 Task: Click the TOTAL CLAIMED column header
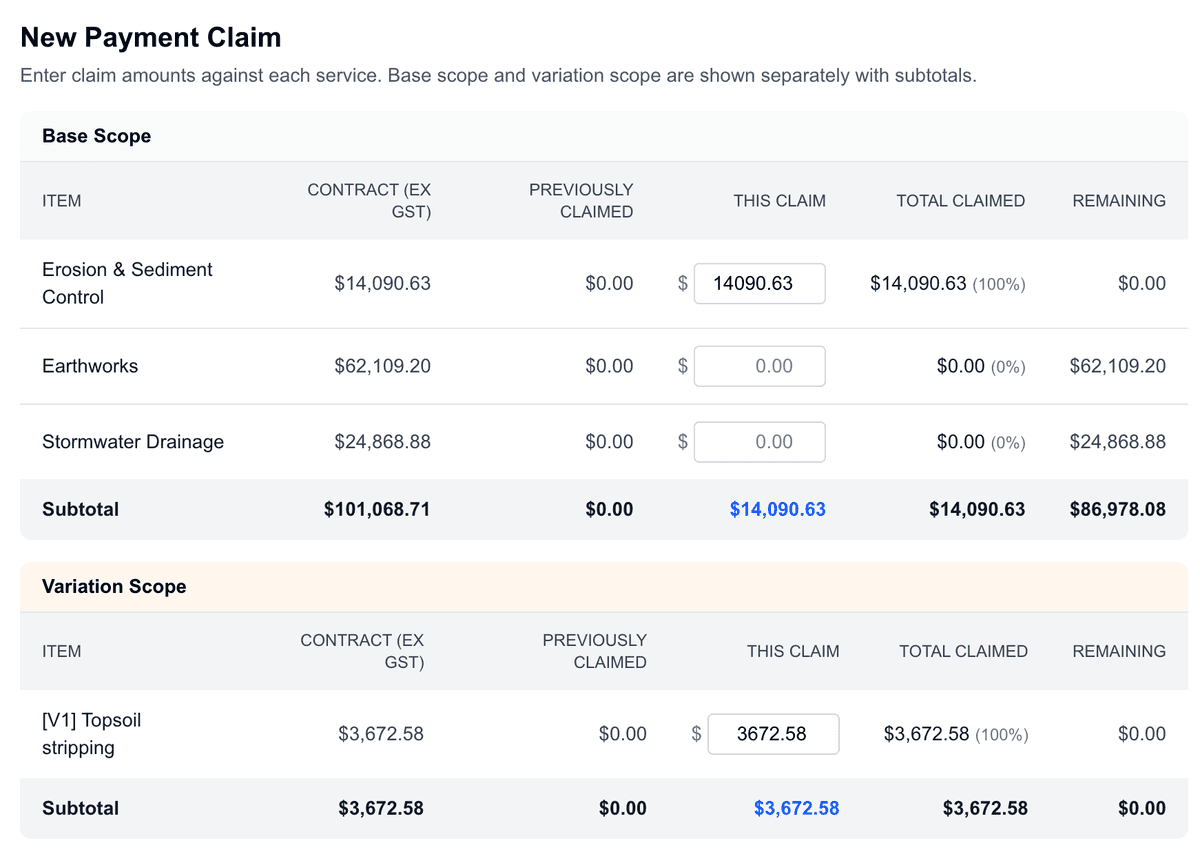coord(960,200)
